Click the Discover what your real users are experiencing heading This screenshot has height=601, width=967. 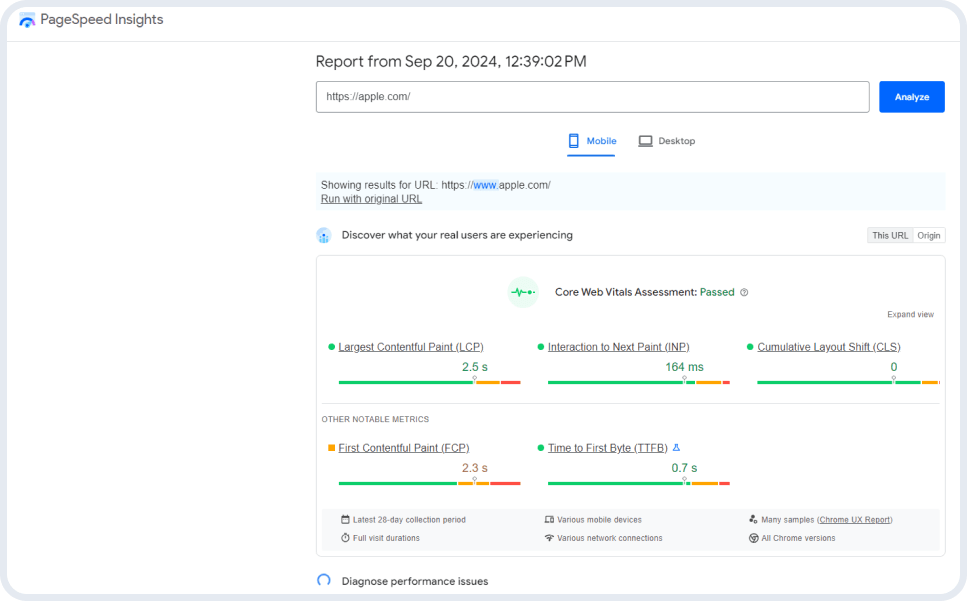pos(457,235)
